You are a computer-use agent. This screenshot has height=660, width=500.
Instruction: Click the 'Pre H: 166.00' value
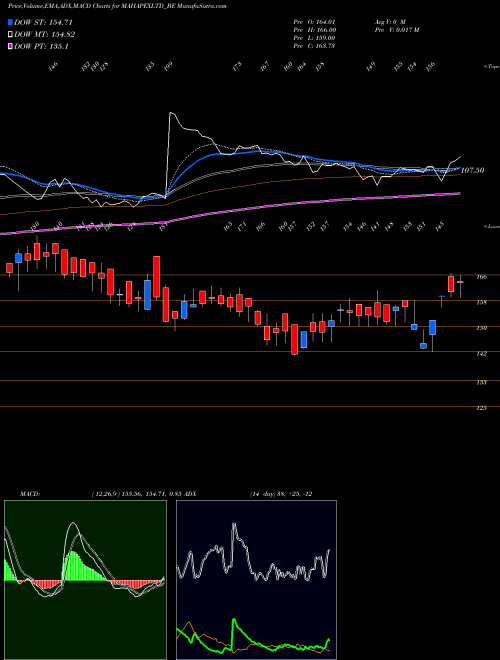pos(314,30)
